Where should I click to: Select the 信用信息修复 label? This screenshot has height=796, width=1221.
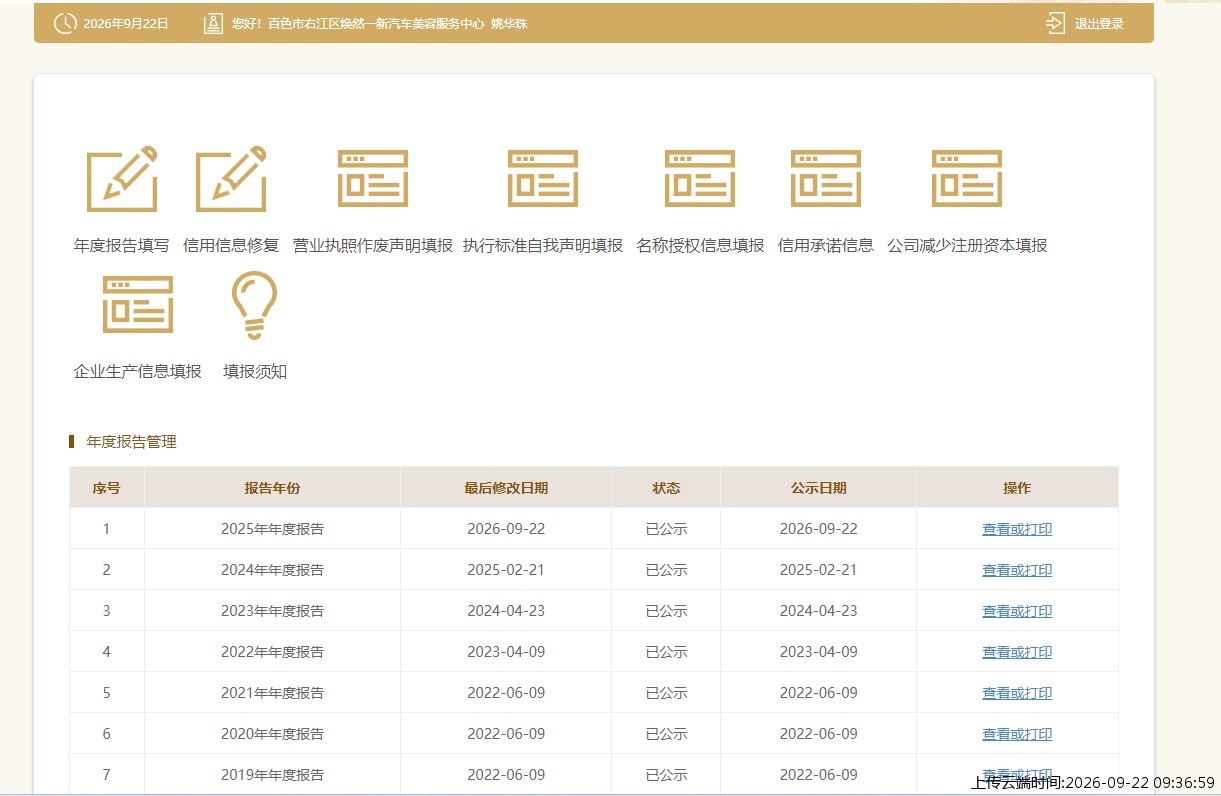tap(231, 245)
